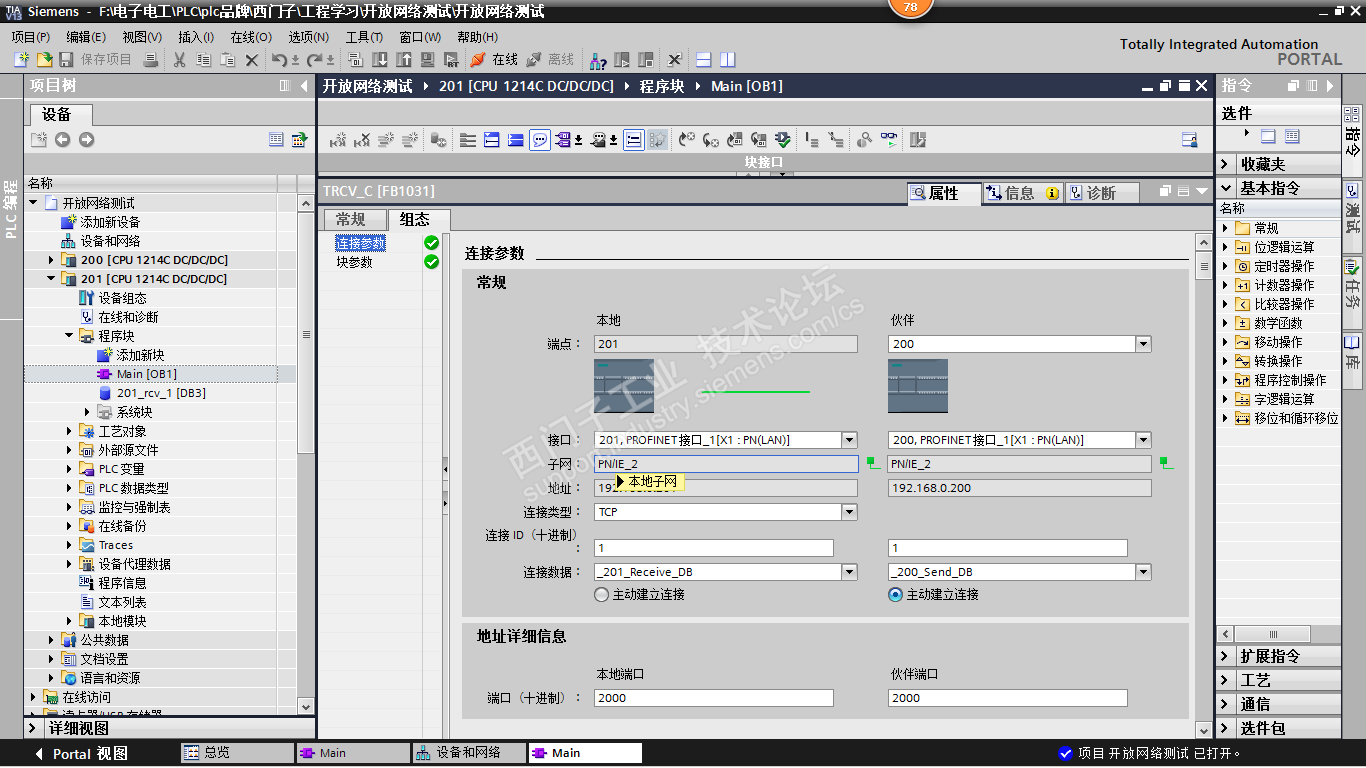The image size is (1366, 768).
Task: Collapse the 201 [CPU 1214C DC/DC/DC] tree node
Action: pyautogui.click(x=51, y=279)
